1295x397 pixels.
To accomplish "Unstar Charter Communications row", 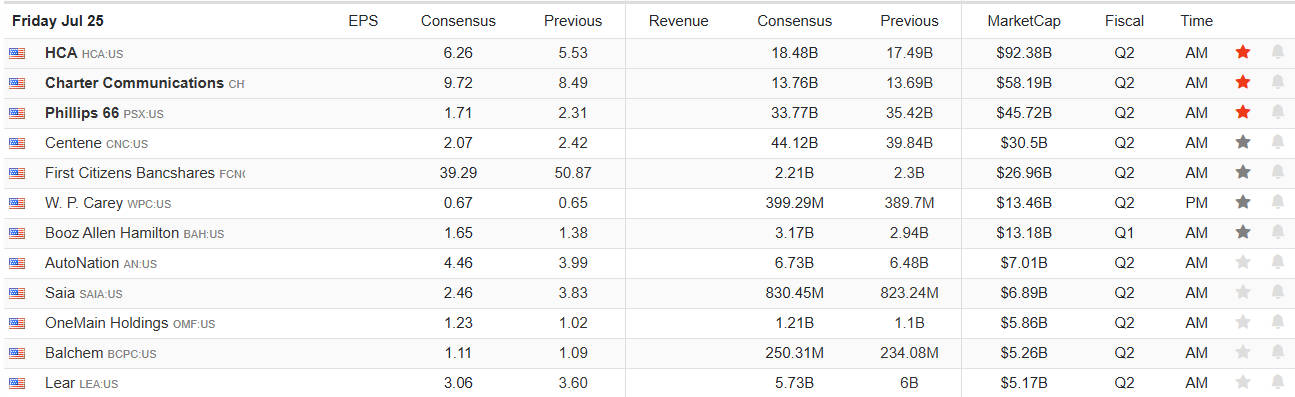I will 1243,82.
